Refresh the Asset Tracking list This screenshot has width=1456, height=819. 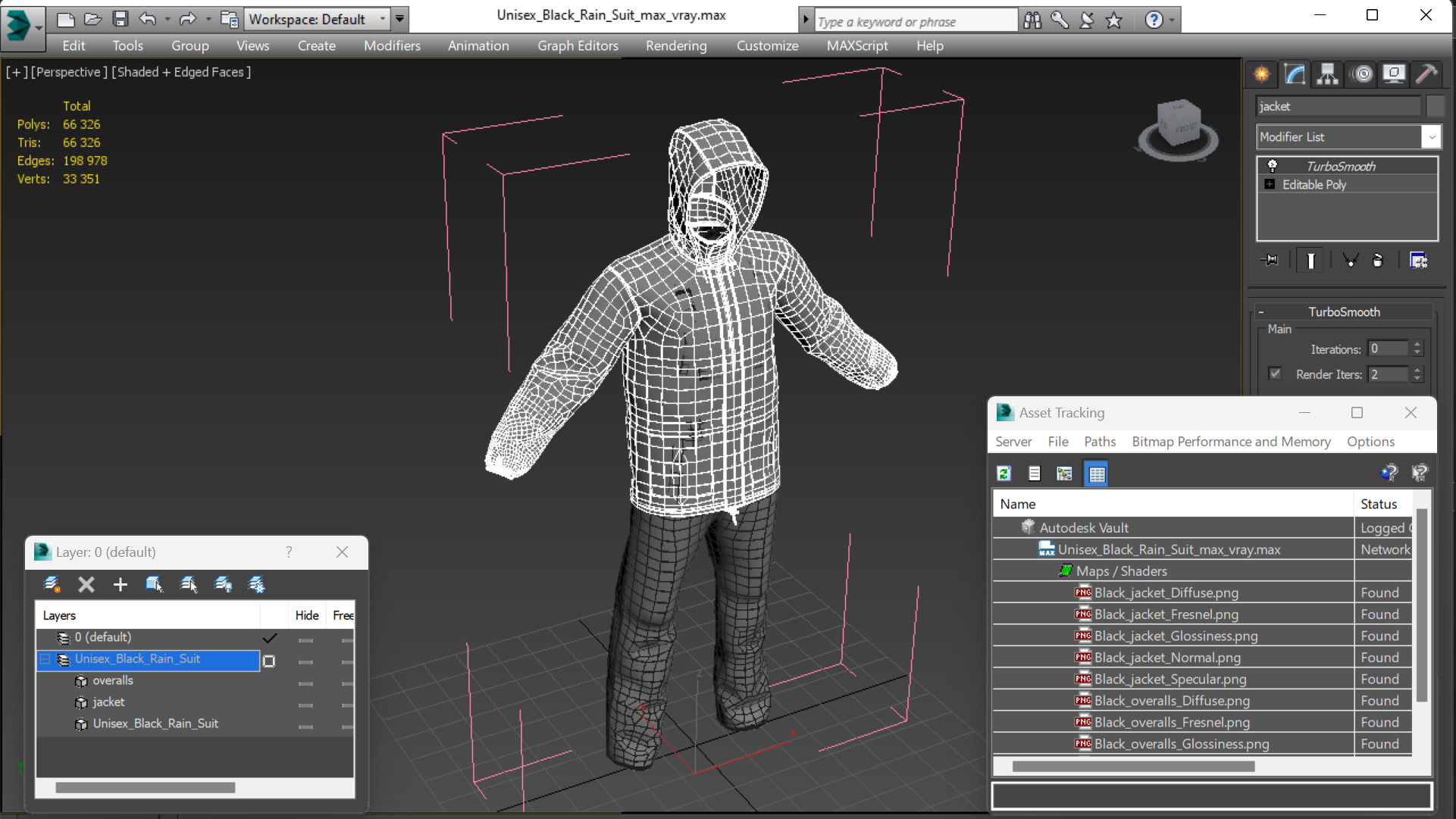click(x=1004, y=474)
